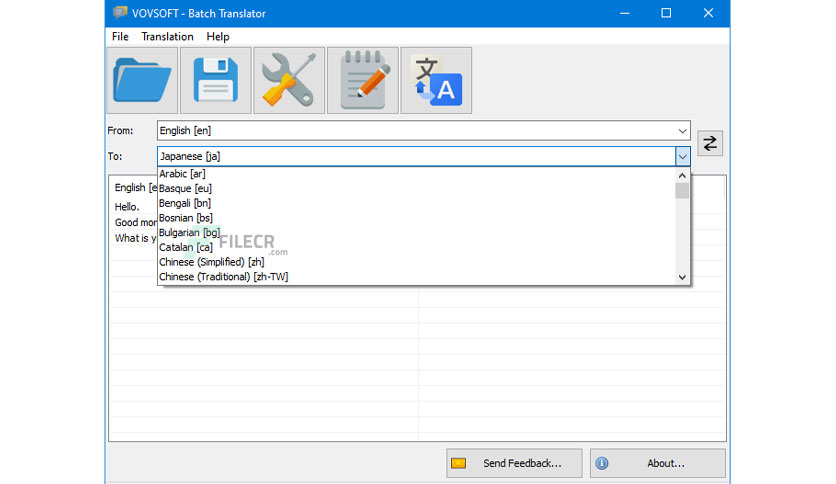The image size is (836, 484).
Task: Choose Basque [eu] from the list
Action: click(x=417, y=188)
